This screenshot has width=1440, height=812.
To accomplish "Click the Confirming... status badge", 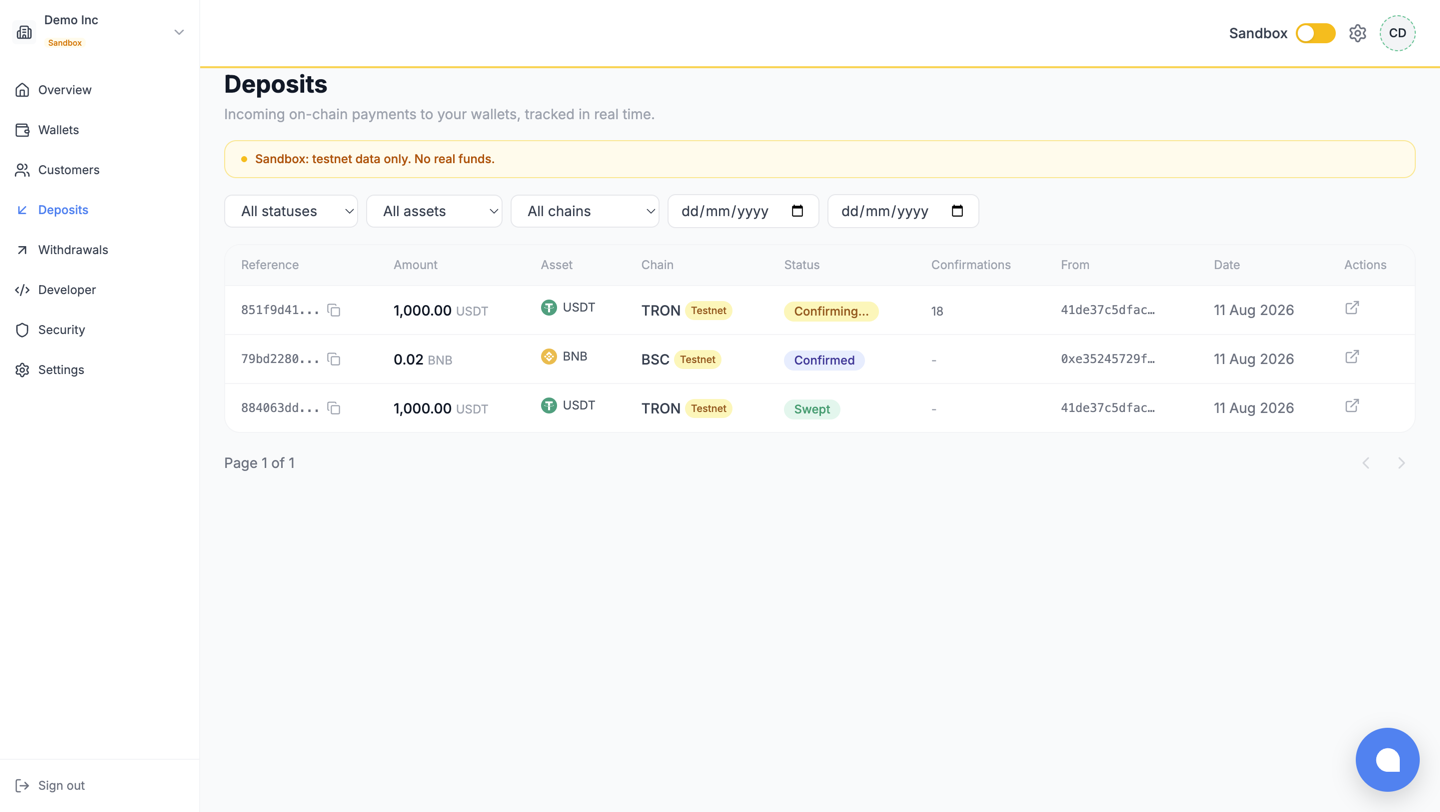I will 831,311.
